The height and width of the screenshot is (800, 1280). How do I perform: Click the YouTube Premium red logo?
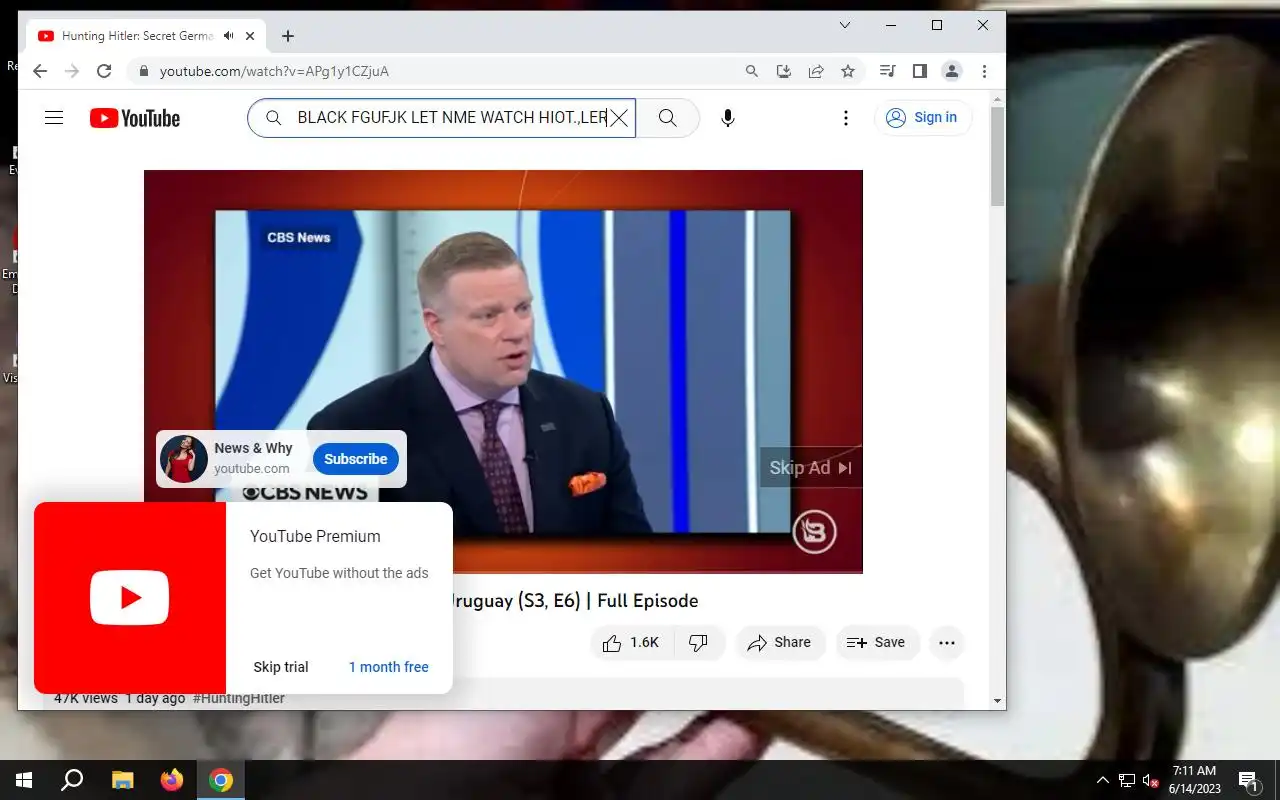pos(130,598)
